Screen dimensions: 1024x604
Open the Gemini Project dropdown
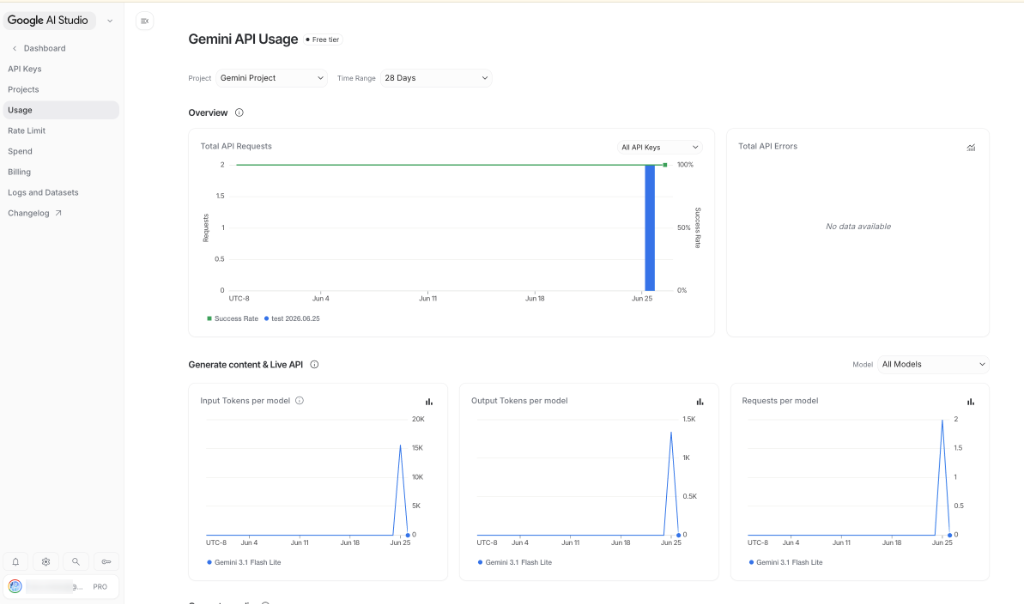point(272,78)
